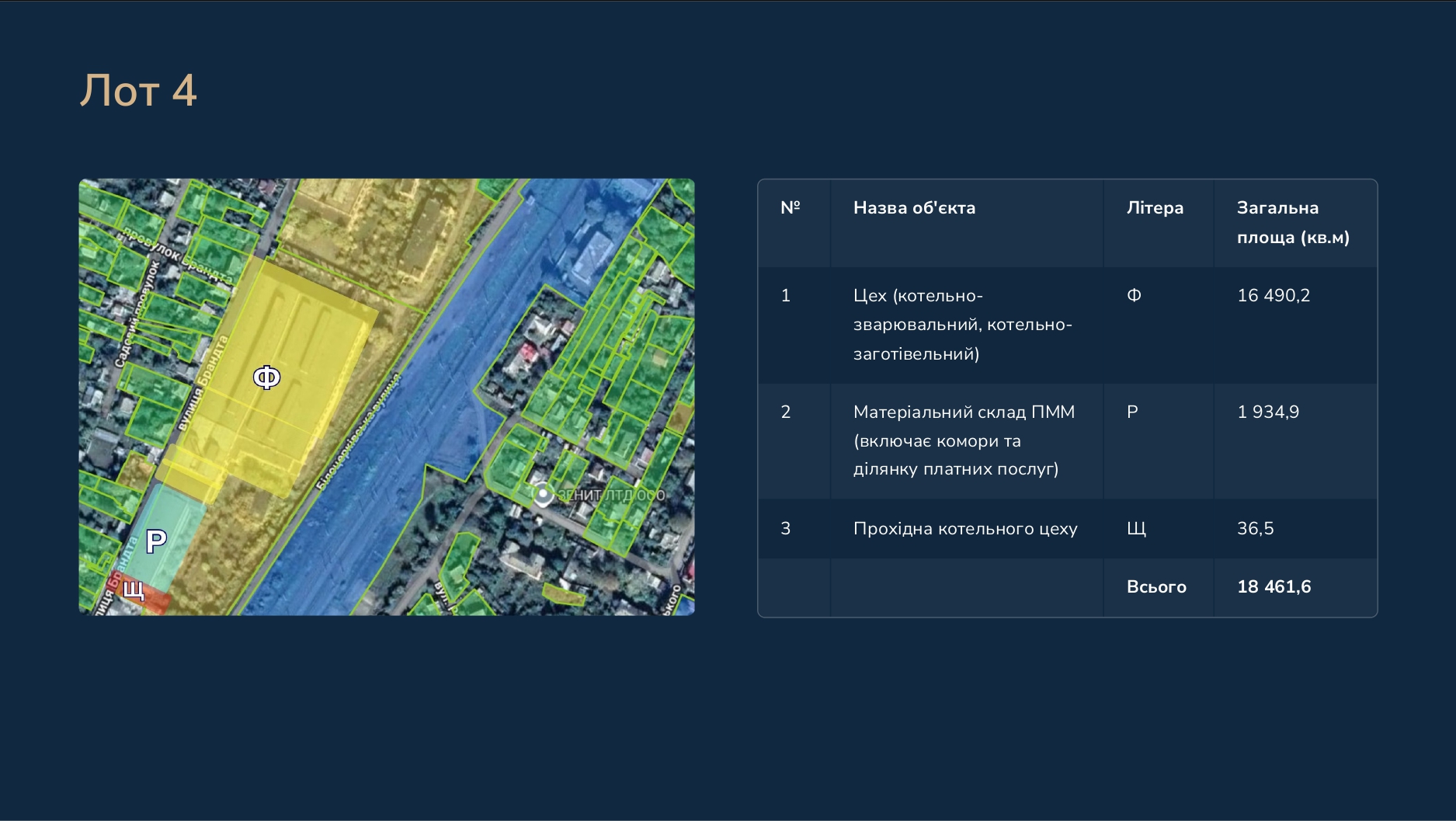Screen dimensions: 1456x821
Task: Click the area value "1 934,9"
Action: [1268, 412]
